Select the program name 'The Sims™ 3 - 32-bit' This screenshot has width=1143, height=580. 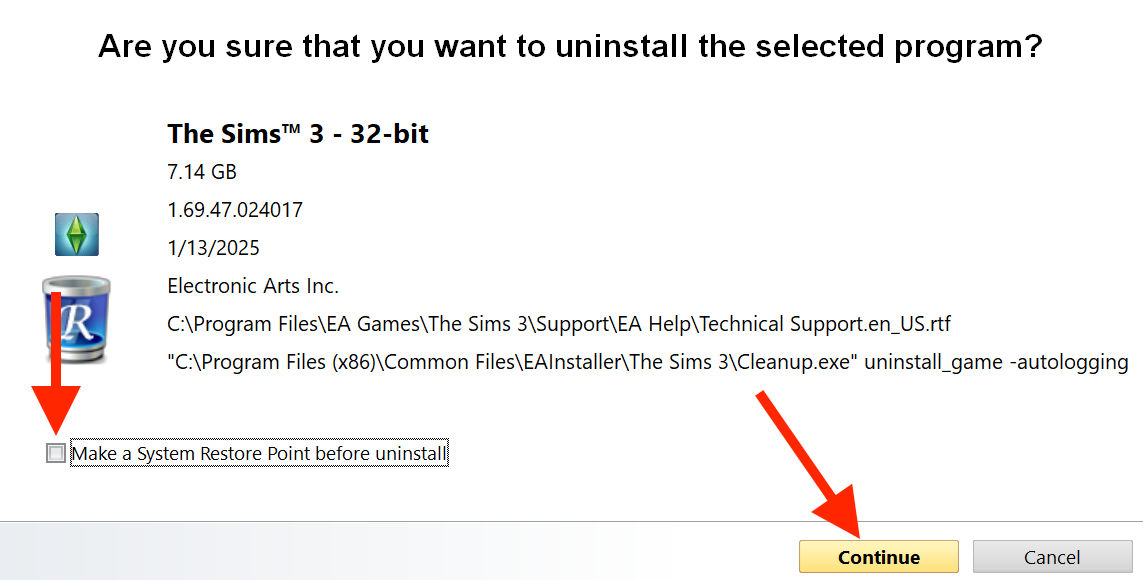298,134
